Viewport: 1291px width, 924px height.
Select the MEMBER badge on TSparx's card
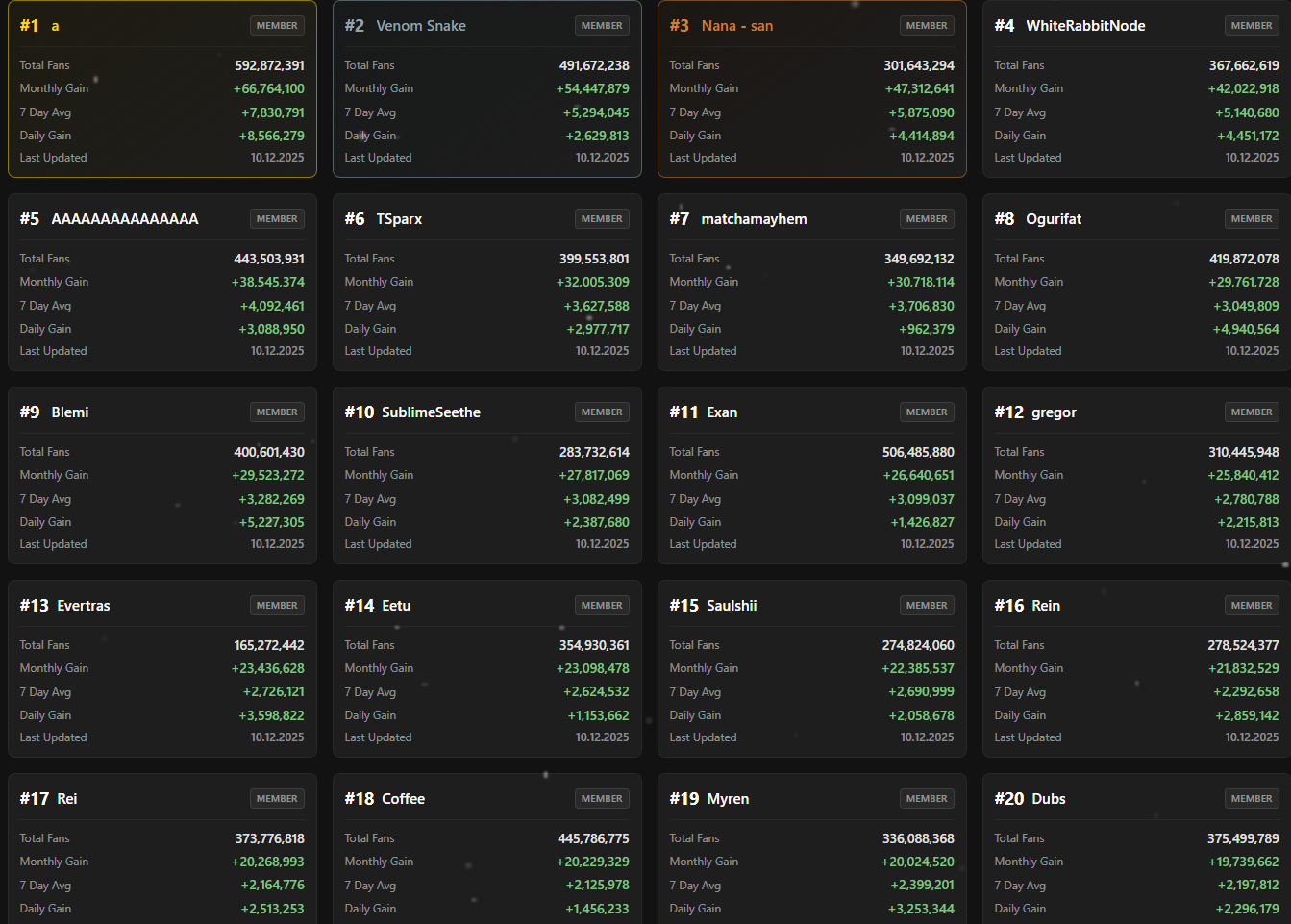pyautogui.click(x=602, y=219)
